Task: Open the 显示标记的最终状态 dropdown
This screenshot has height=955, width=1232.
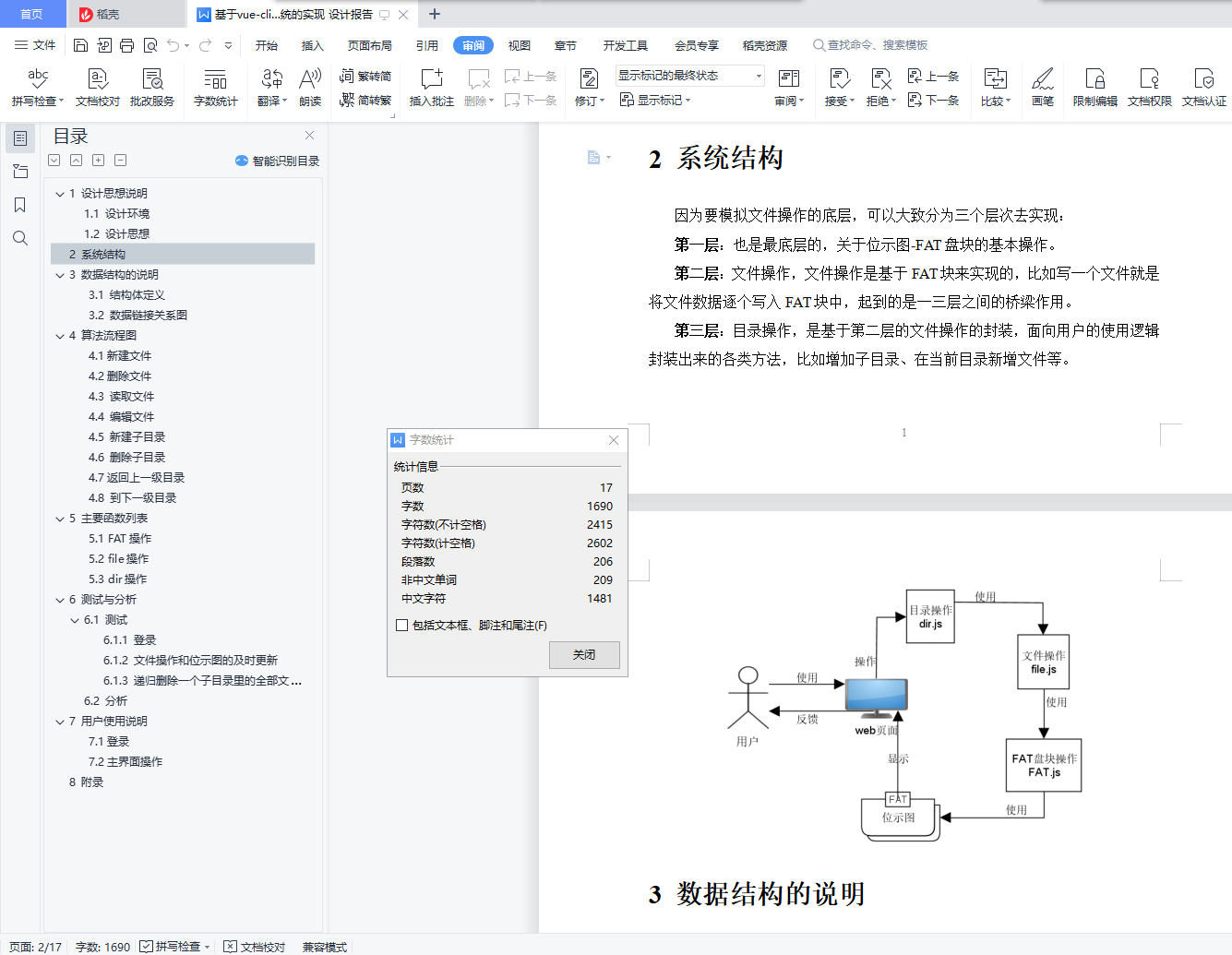Action: pos(689,76)
